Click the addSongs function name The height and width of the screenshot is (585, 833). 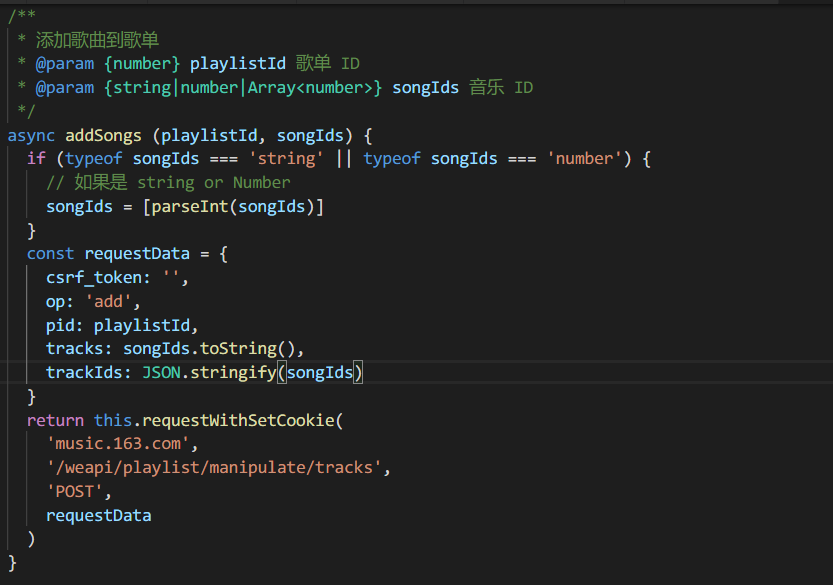click(104, 135)
